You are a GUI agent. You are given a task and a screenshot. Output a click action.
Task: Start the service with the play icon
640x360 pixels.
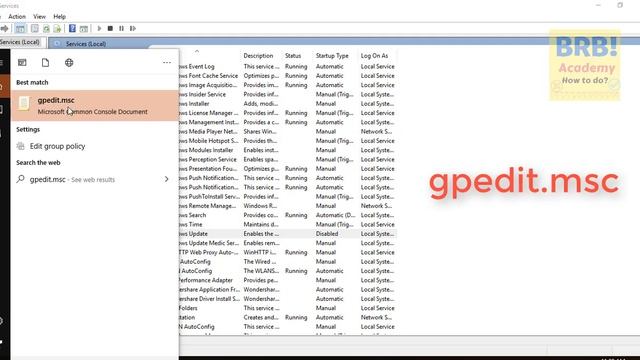coord(99,29)
